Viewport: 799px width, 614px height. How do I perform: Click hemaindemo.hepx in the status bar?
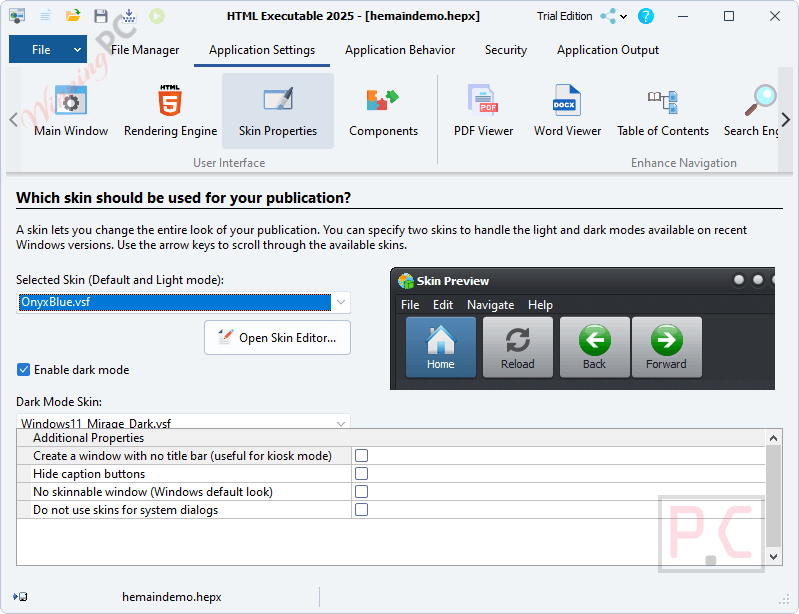coord(172,597)
